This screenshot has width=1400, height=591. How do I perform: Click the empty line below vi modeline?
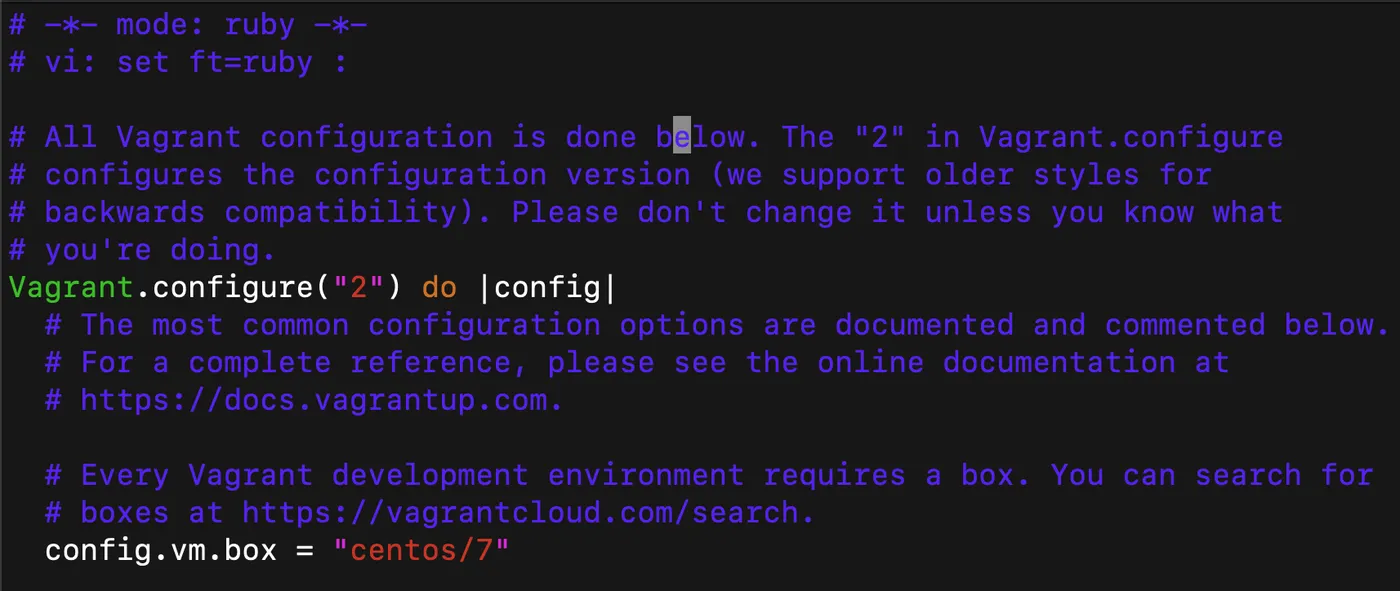700,99
